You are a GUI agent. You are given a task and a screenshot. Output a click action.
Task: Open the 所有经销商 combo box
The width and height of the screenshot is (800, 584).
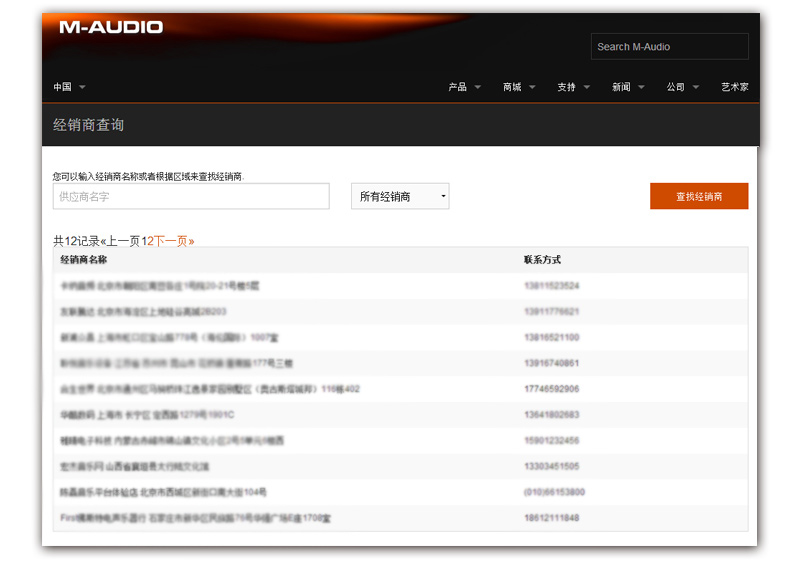400,196
